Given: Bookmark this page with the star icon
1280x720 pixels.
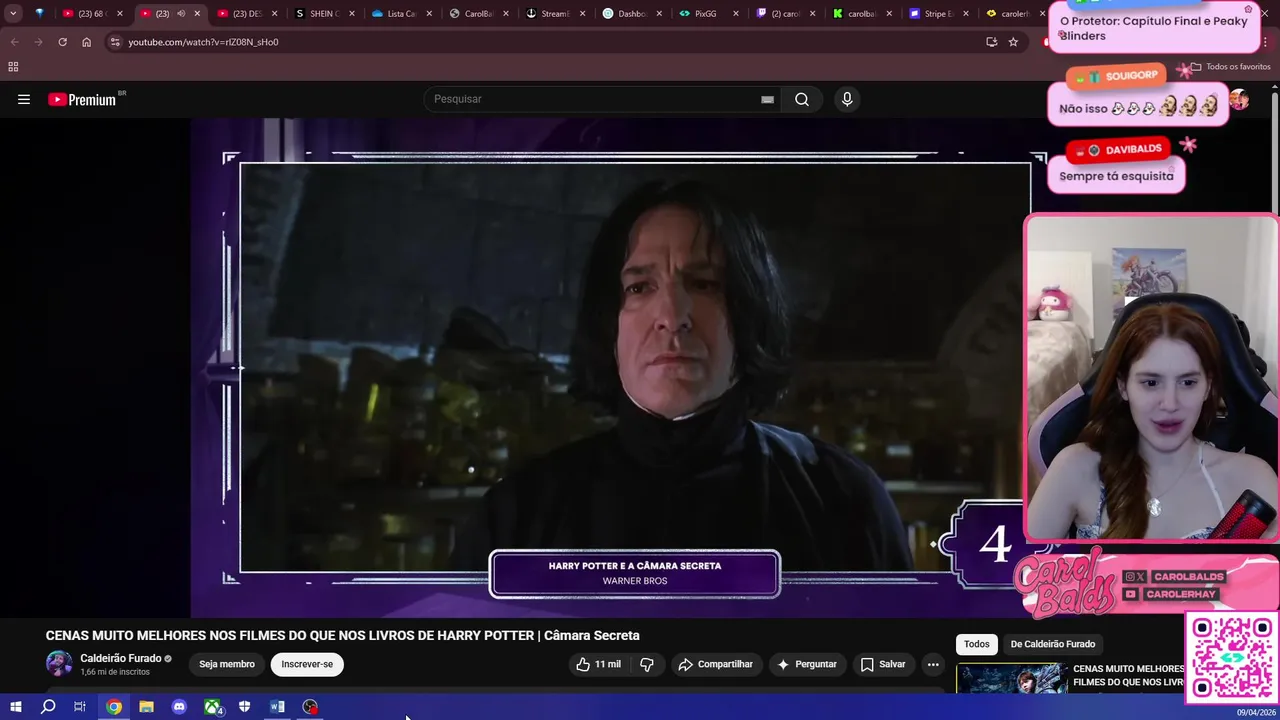Looking at the screenshot, I should [x=1013, y=42].
